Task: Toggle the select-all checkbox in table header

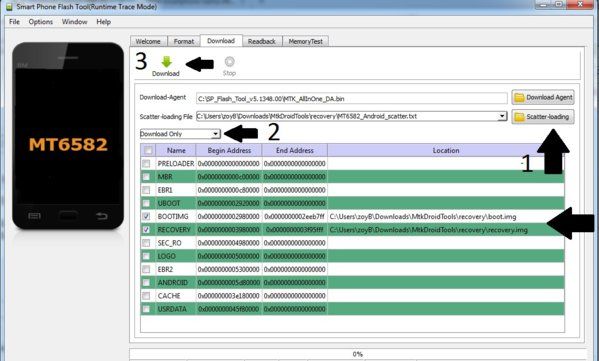Action: point(148,151)
